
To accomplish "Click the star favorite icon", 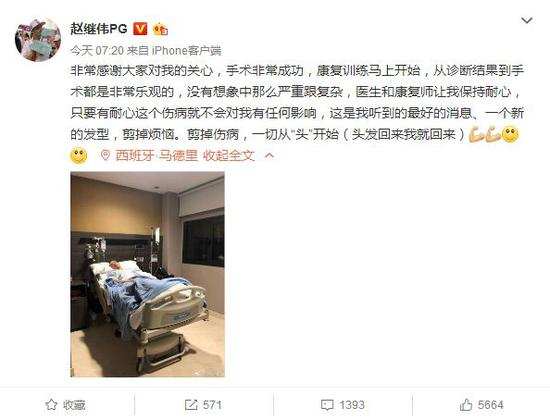I will tap(51, 405).
